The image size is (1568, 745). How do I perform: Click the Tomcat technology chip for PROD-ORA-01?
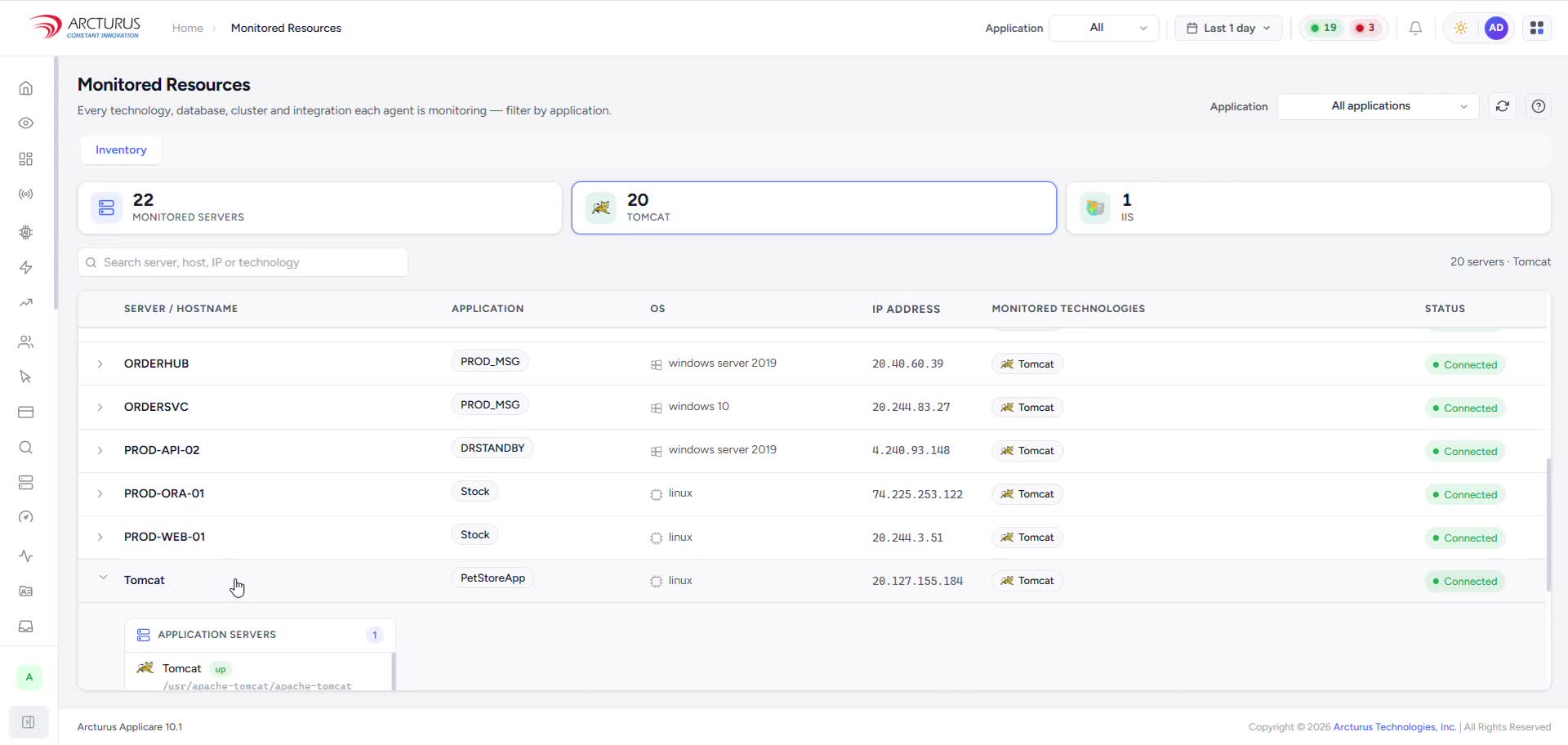[x=1027, y=494]
